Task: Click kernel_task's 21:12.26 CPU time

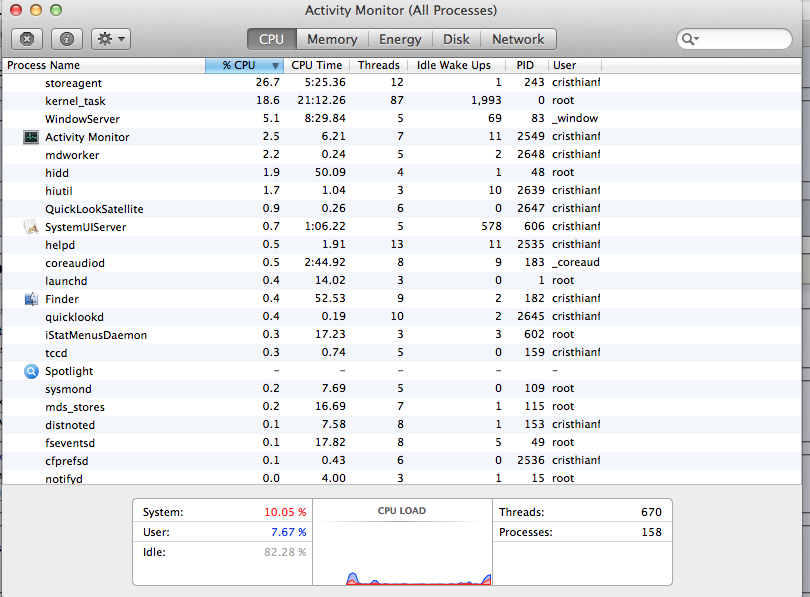Action: [321, 100]
